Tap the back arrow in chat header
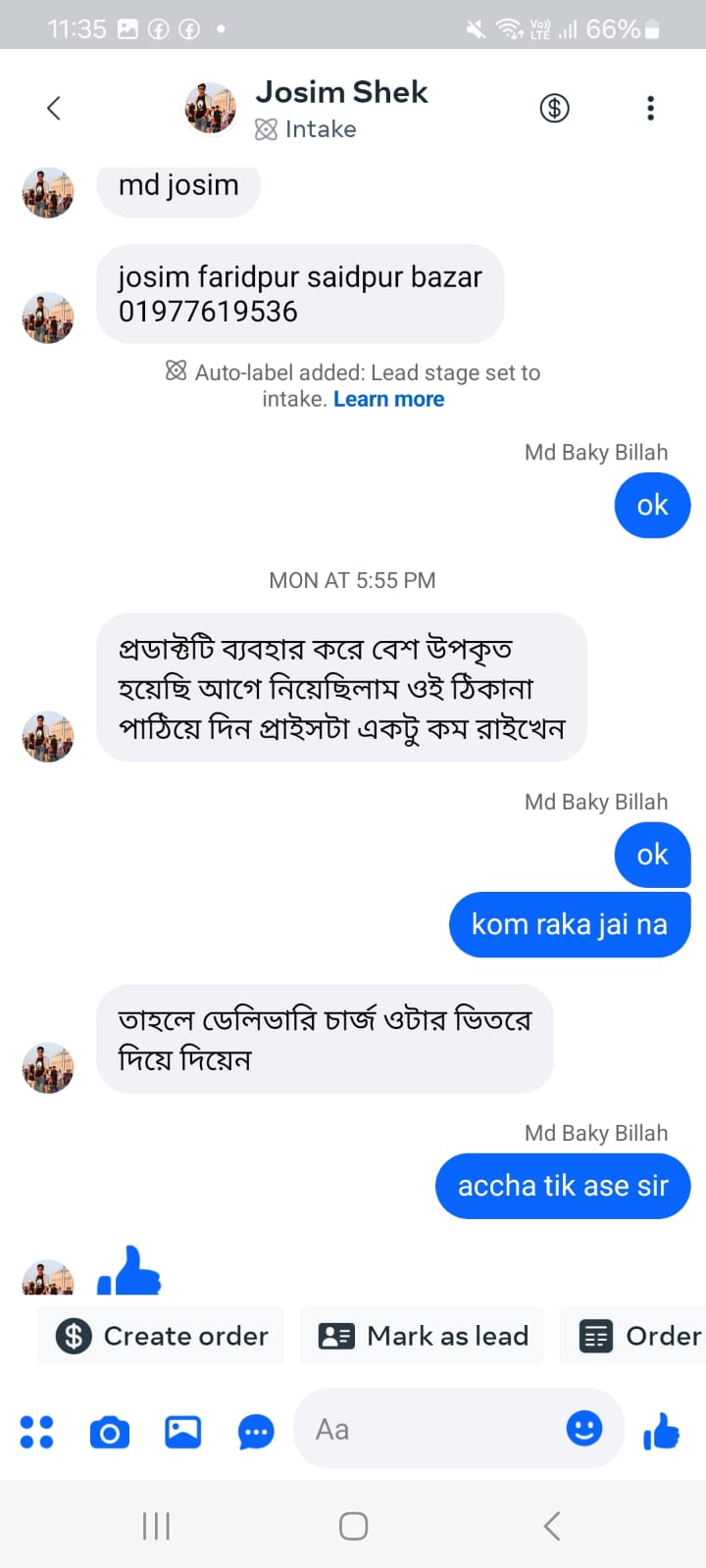Viewport: 706px width, 1568px height. click(54, 108)
